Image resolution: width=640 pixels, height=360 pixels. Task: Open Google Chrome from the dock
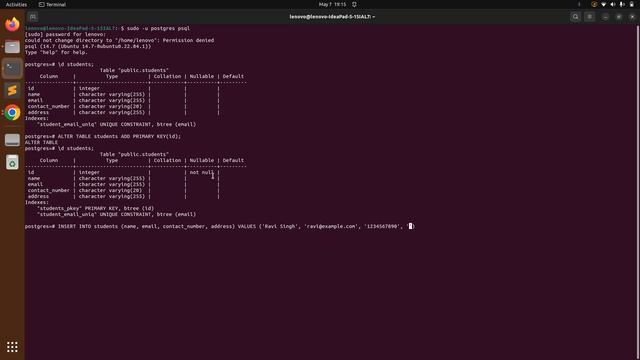(x=12, y=112)
